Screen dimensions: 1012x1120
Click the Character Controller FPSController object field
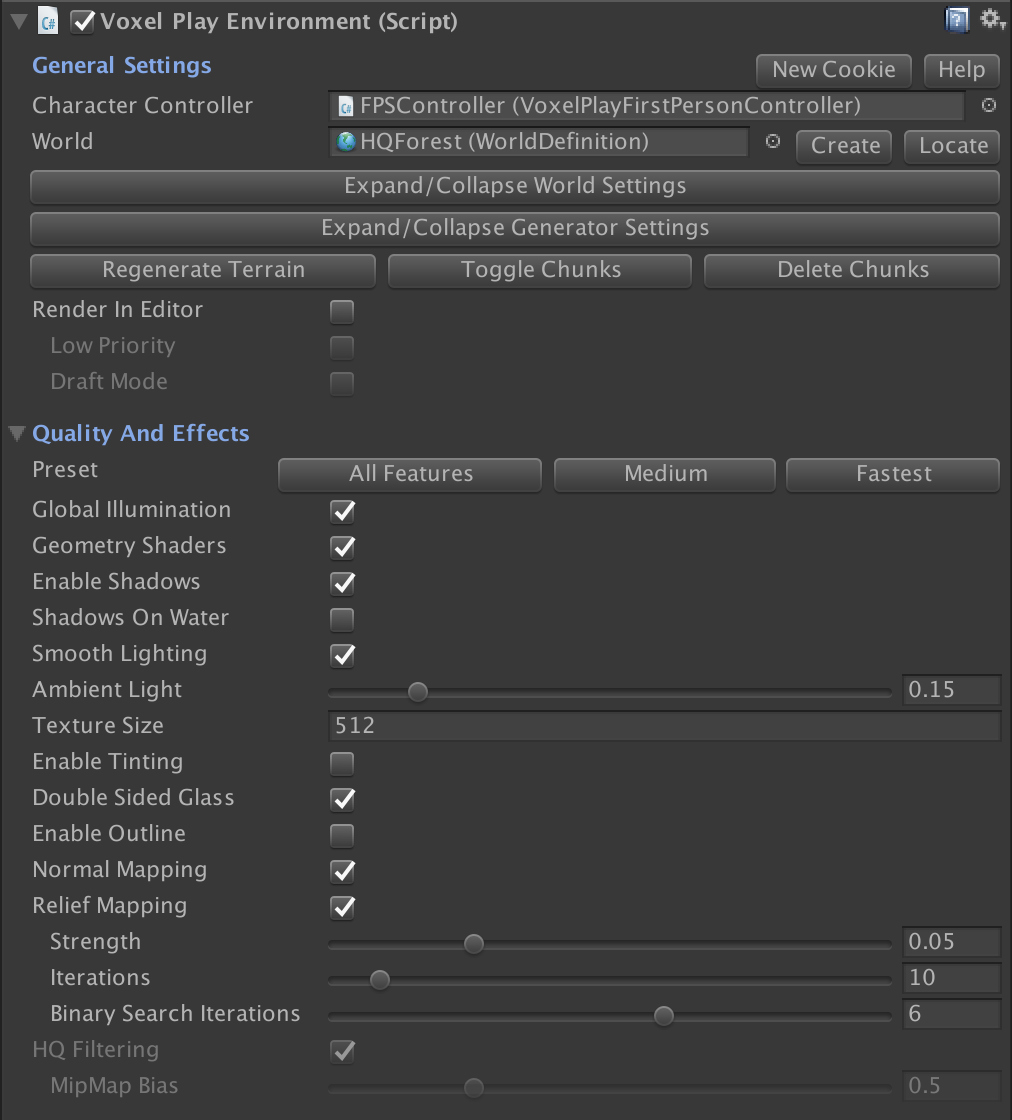646,106
